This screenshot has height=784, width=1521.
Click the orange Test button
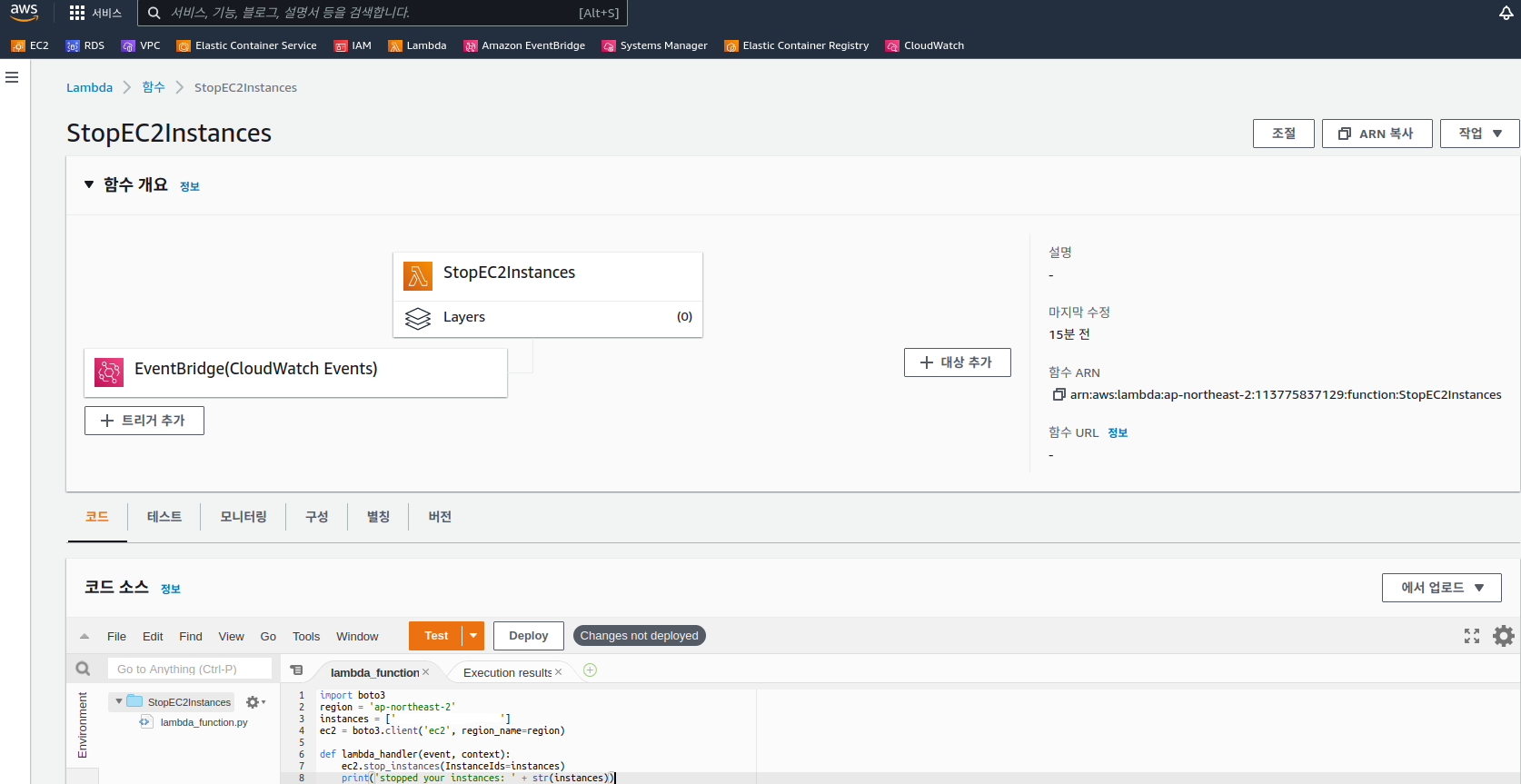tap(436, 636)
